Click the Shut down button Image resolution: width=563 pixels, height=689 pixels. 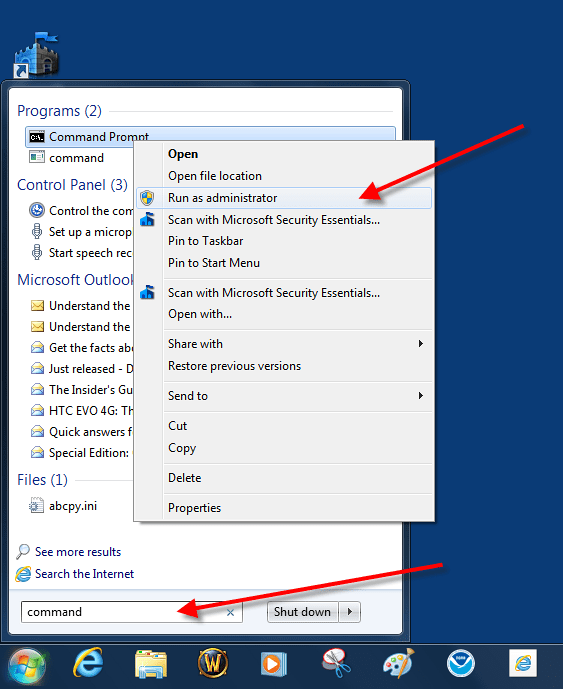click(302, 612)
